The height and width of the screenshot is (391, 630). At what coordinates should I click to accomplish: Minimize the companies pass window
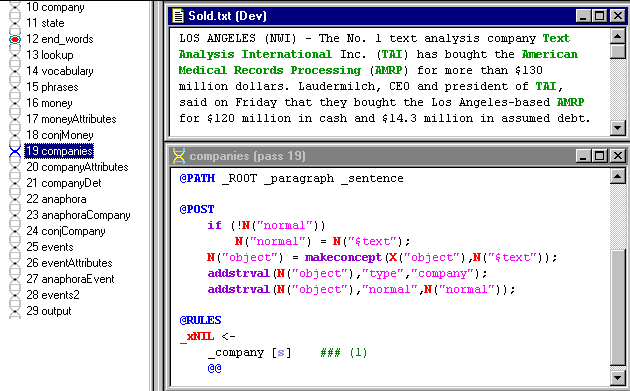583,156
